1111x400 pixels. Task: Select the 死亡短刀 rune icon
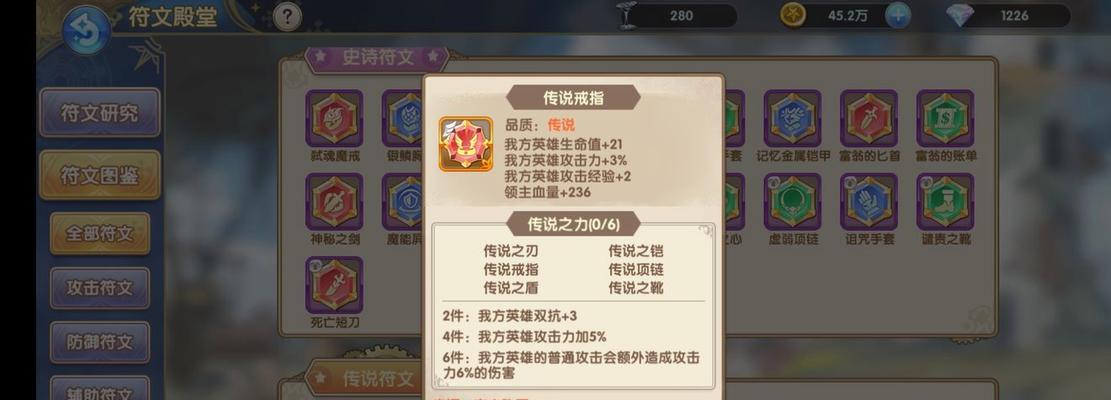click(x=334, y=285)
